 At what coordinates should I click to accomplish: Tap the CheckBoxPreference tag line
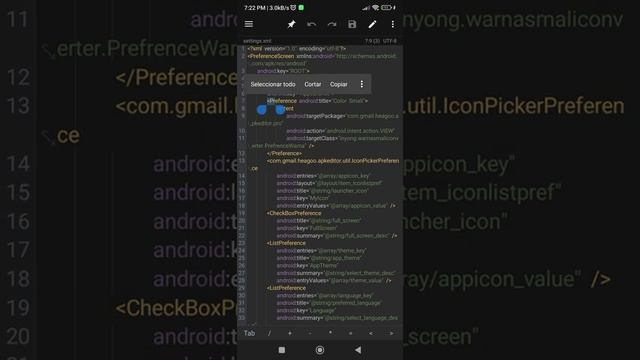(x=294, y=213)
